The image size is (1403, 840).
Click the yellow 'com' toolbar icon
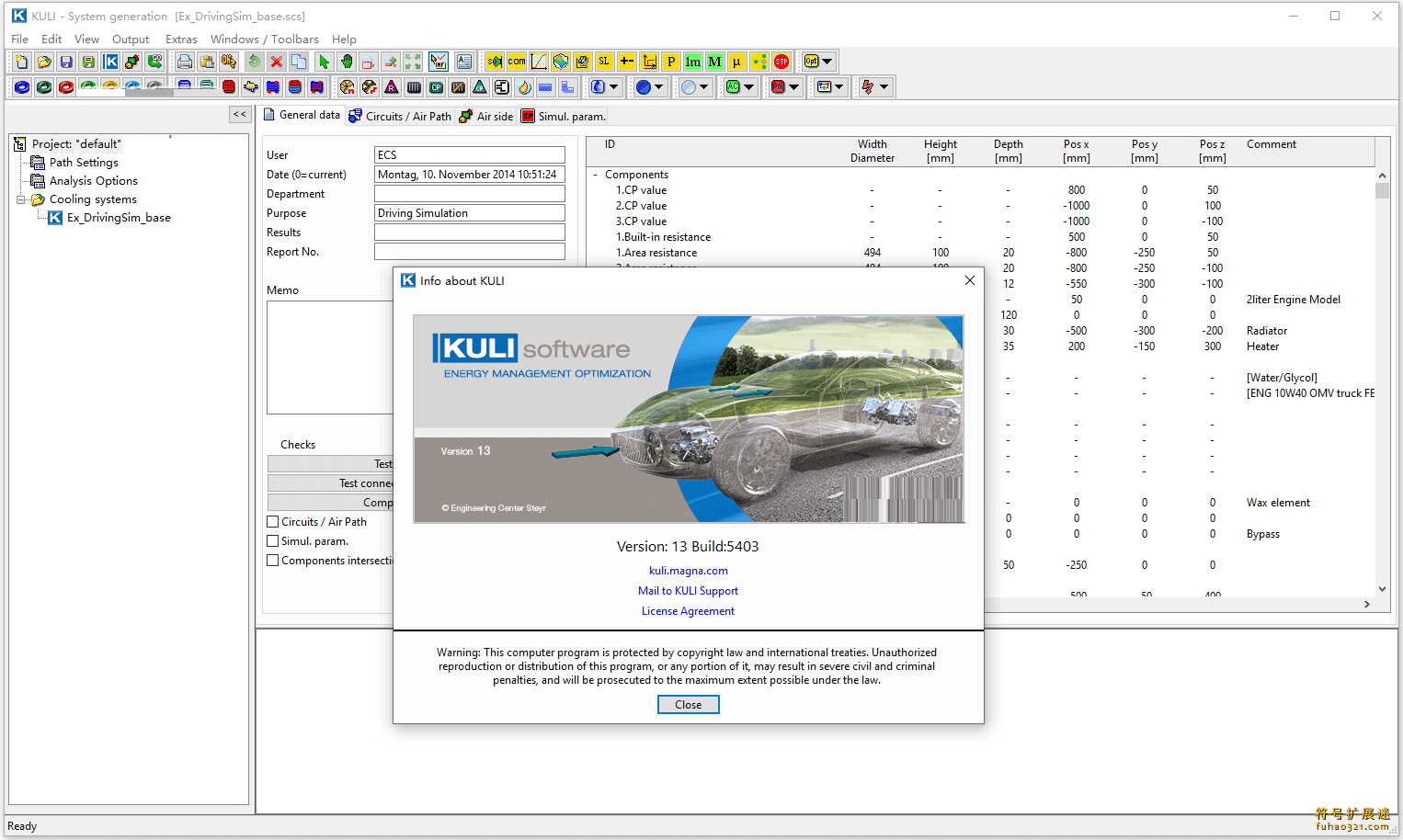[517, 62]
